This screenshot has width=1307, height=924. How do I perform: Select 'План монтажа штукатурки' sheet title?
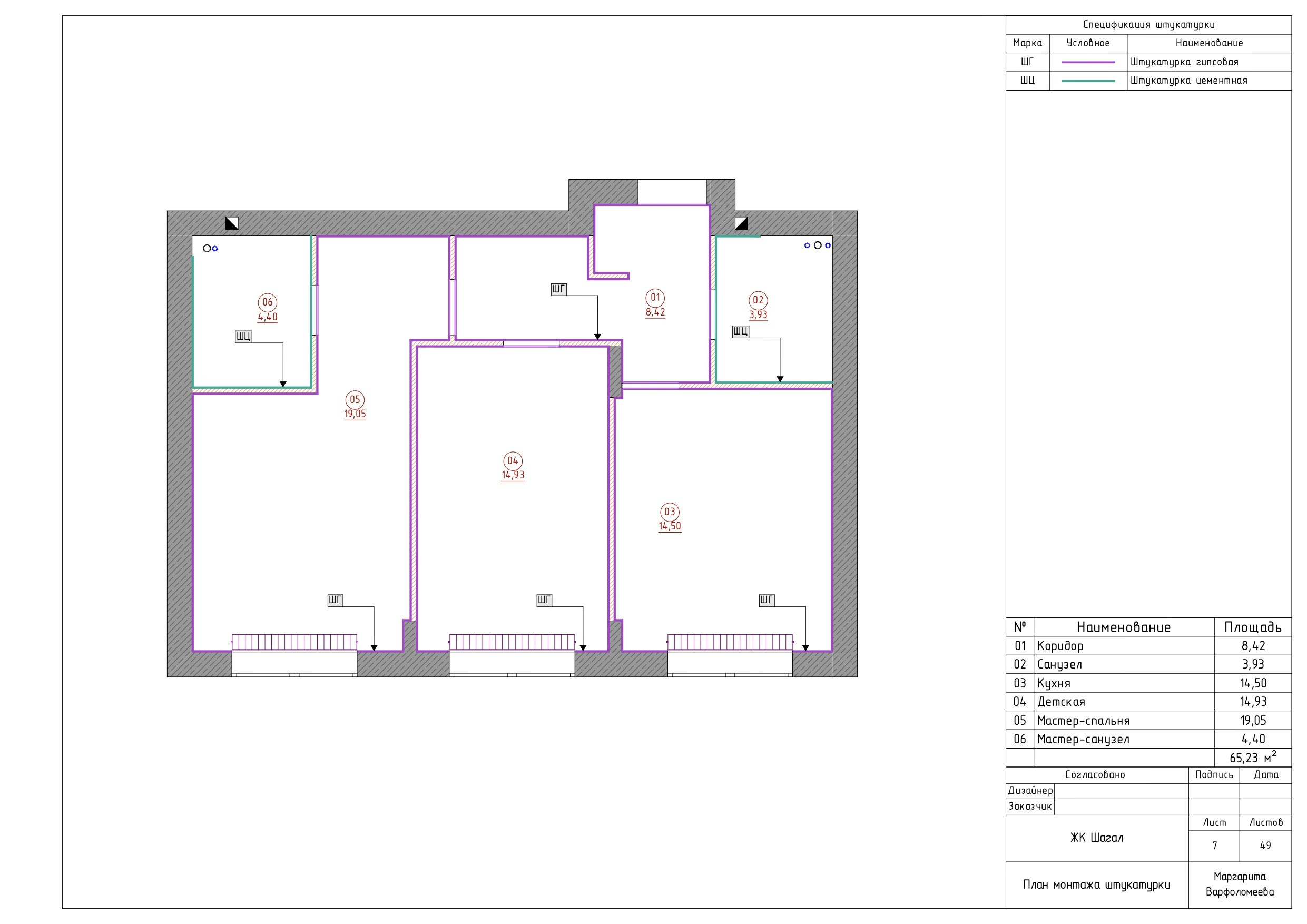pos(1097,886)
